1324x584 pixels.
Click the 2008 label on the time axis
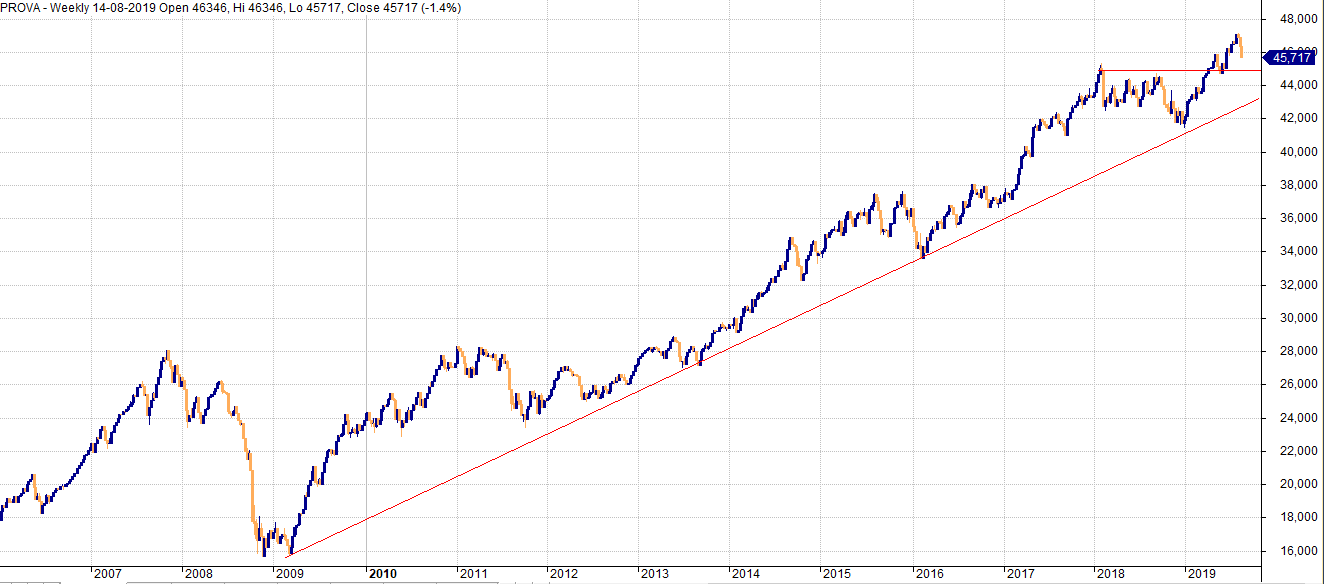[198, 574]
